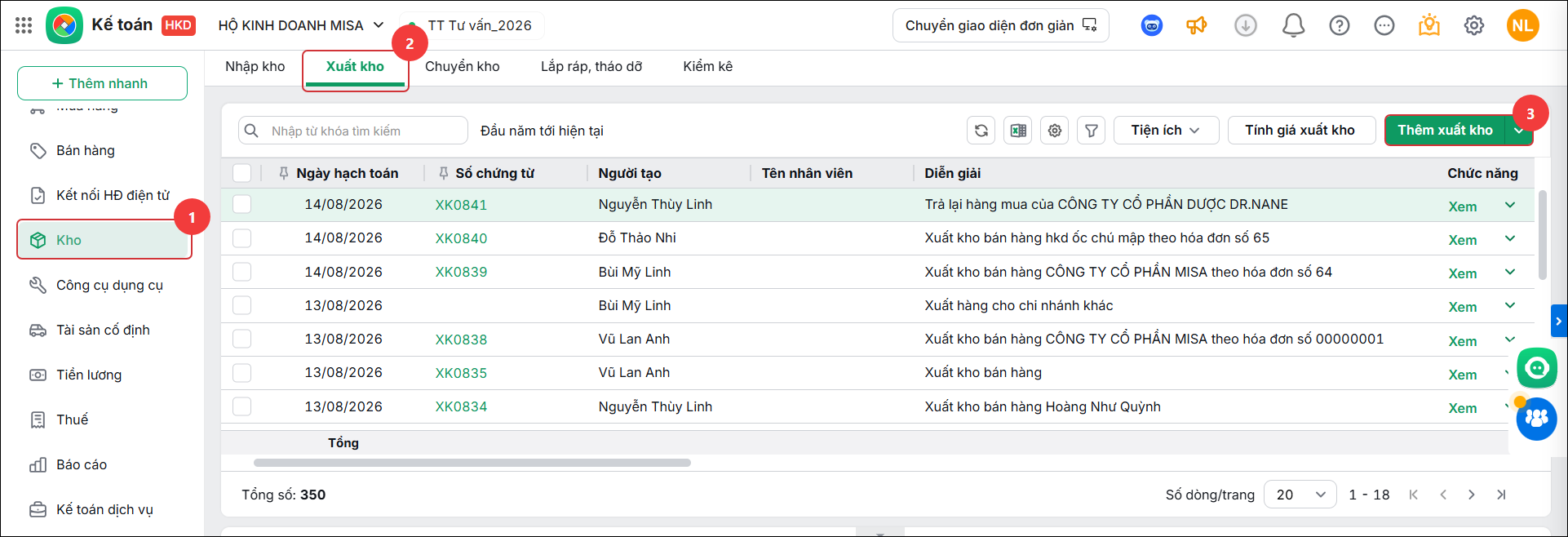Image resolution: width=1568 pixels, height=537 pixels.
Task: Tick checkbox for row XK0835
Action: [241, 373]
